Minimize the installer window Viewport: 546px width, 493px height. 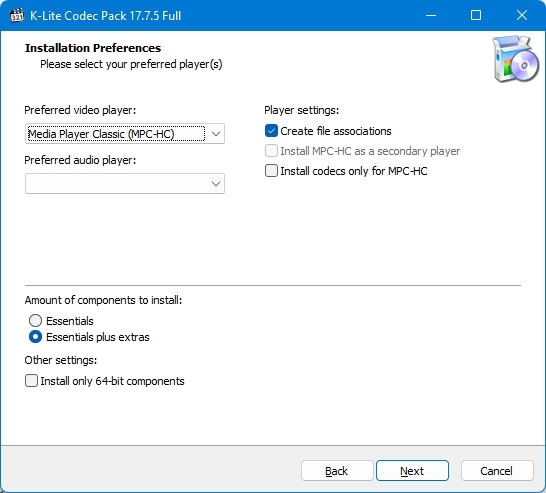431,15
